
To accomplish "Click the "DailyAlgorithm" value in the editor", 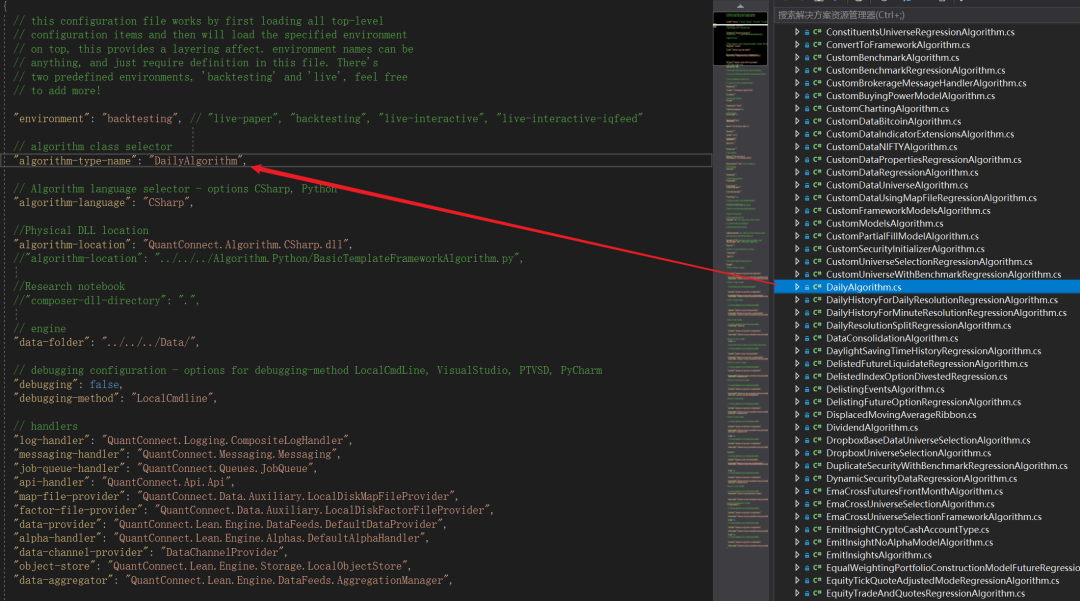I will (195, 160).
